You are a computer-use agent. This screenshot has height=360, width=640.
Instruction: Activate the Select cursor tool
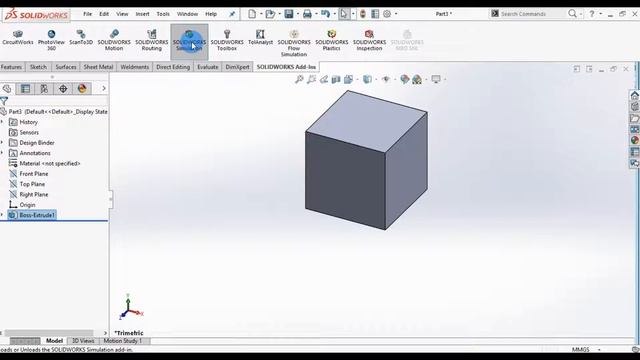(344, 14)
